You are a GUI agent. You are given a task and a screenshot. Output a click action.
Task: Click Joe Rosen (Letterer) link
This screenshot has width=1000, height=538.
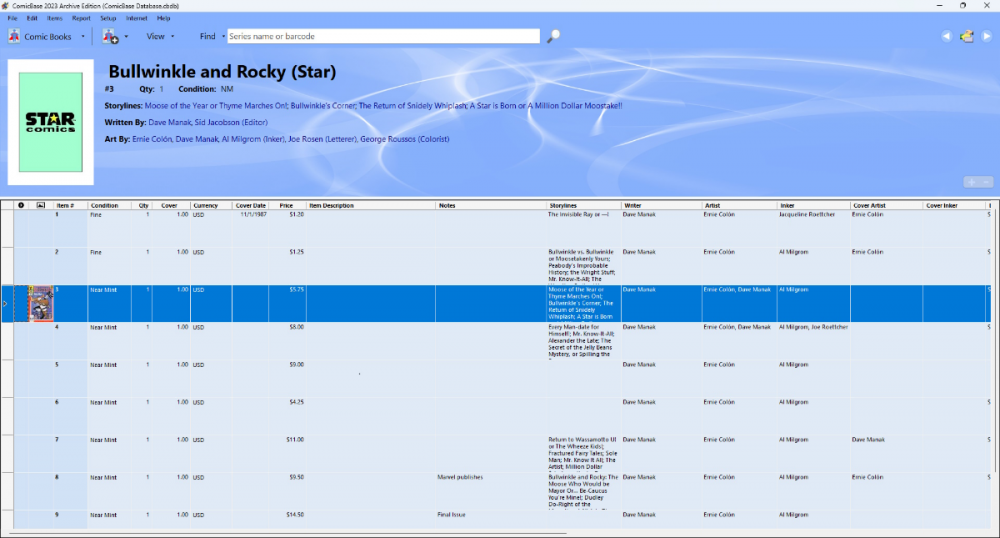click(x=322, y=139)
